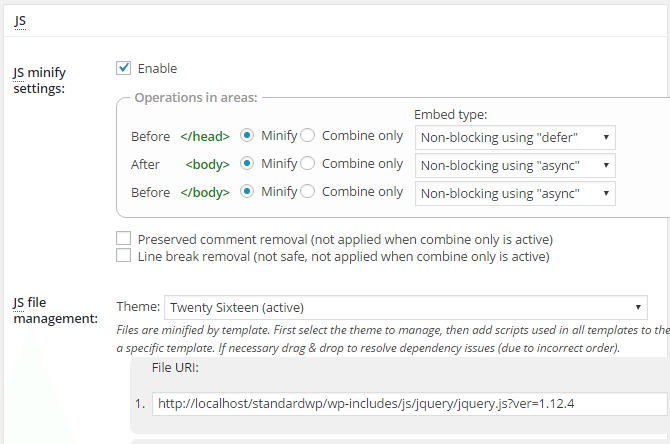Select Combine only for Before </head> area

point(308,135)
